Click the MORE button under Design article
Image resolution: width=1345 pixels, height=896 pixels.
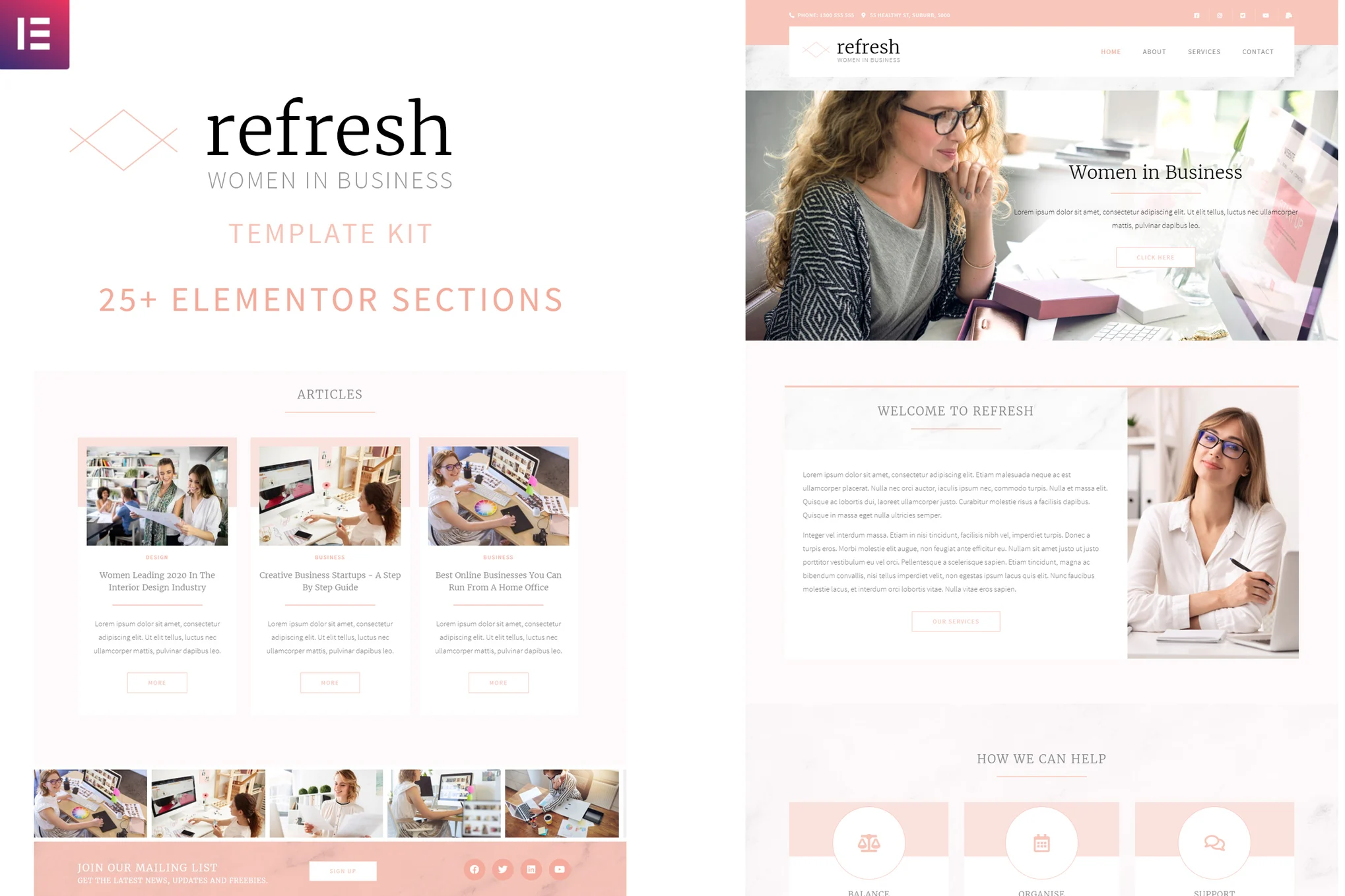point(158,684)
